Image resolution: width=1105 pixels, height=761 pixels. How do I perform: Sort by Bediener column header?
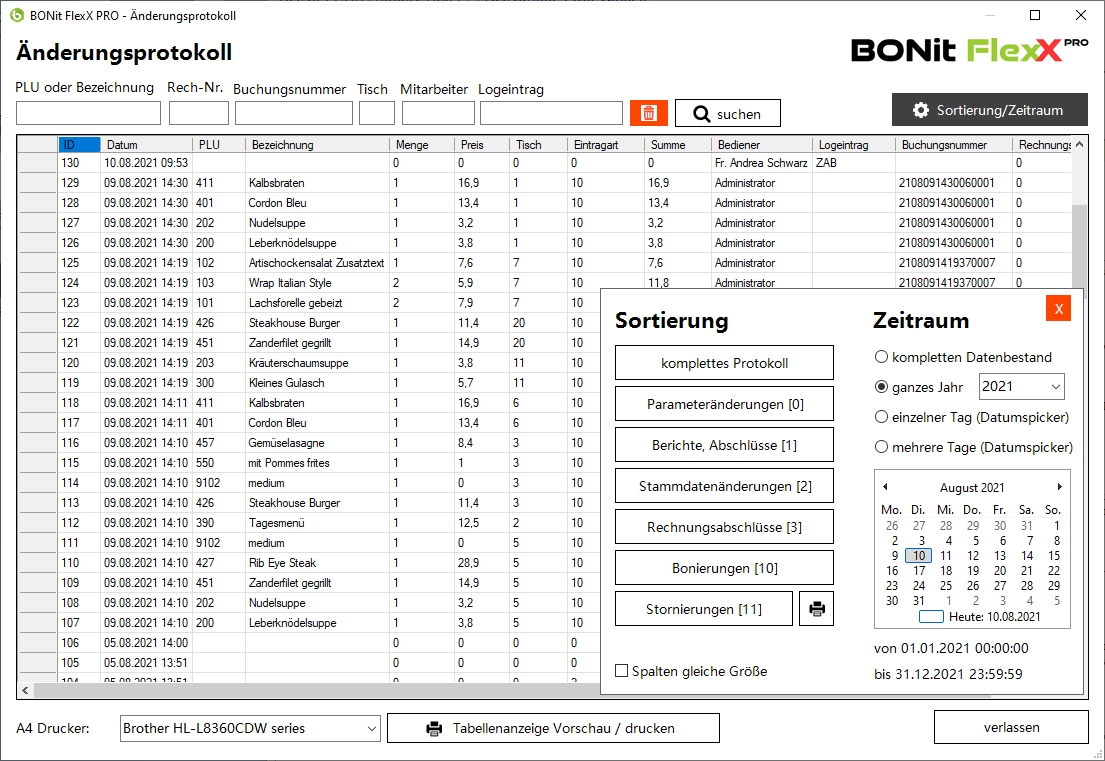click(762, 144)
